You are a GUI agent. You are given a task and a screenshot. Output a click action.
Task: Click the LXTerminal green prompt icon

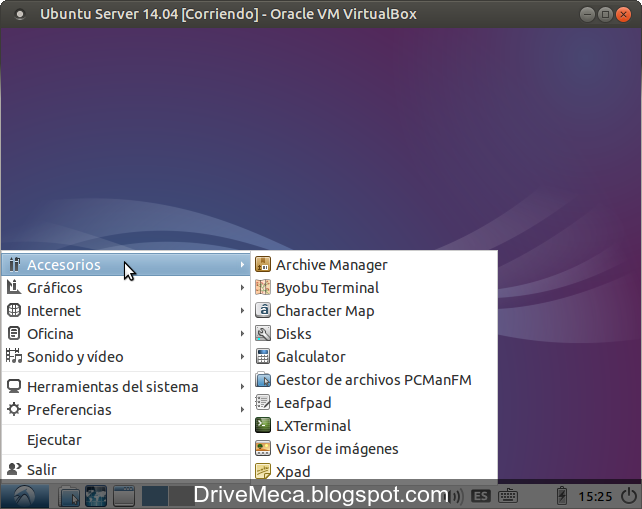pos(263,425)
